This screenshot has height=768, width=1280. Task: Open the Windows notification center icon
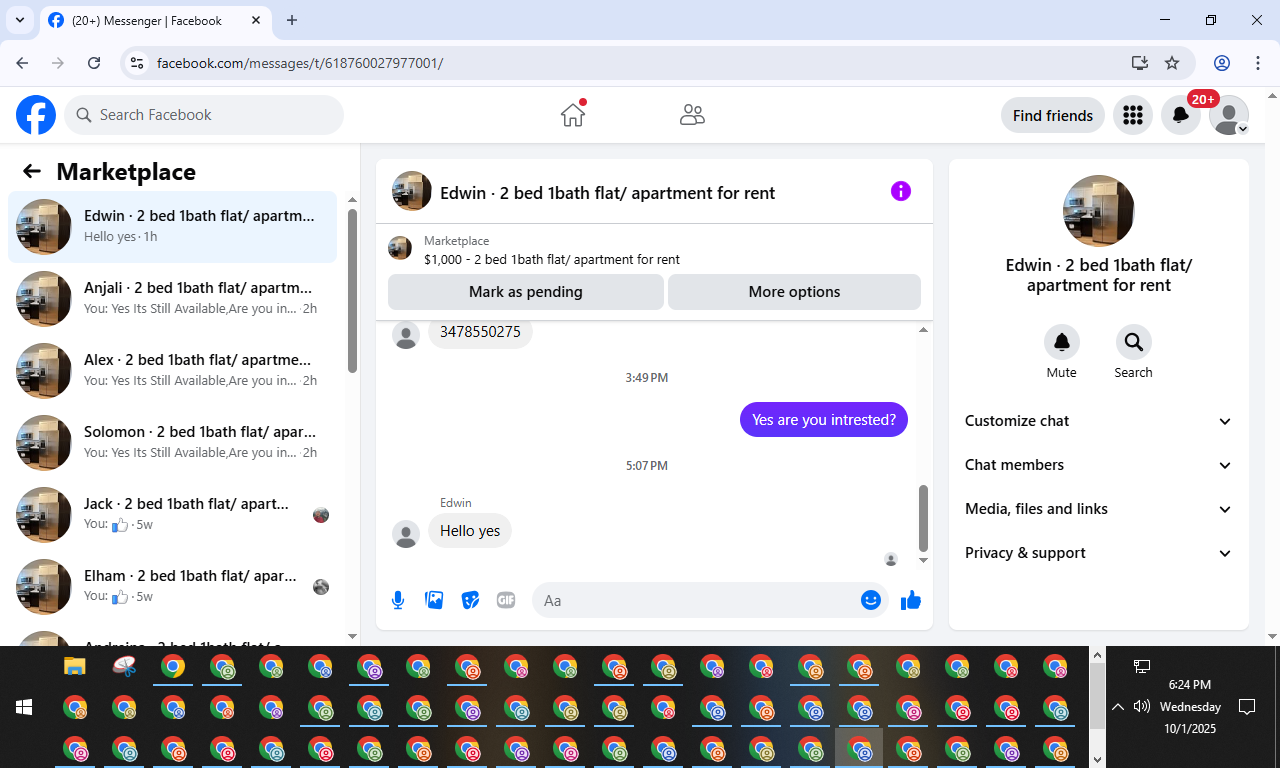coord(1247,707)
